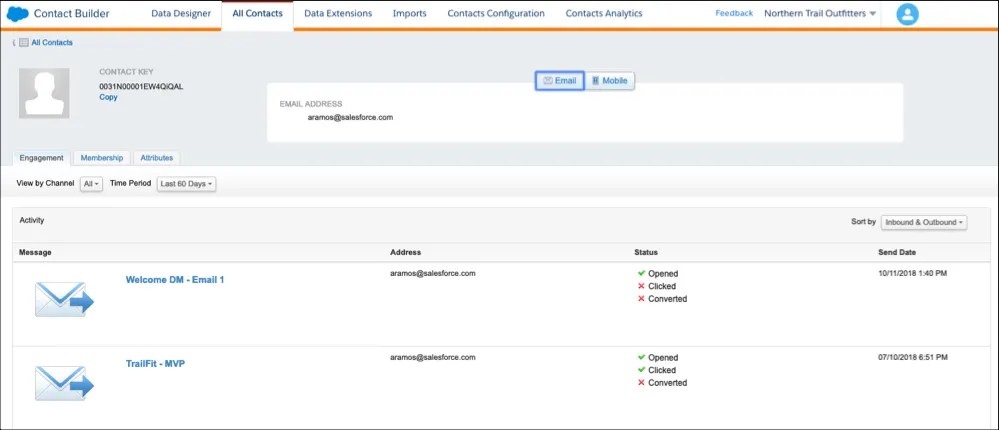Click the All Contacts list icon

[x=24, y=43]
